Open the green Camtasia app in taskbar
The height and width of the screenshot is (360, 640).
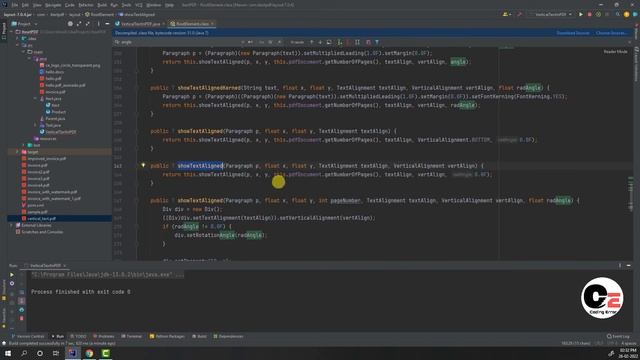pyautogui.click(x=105, y=353)
